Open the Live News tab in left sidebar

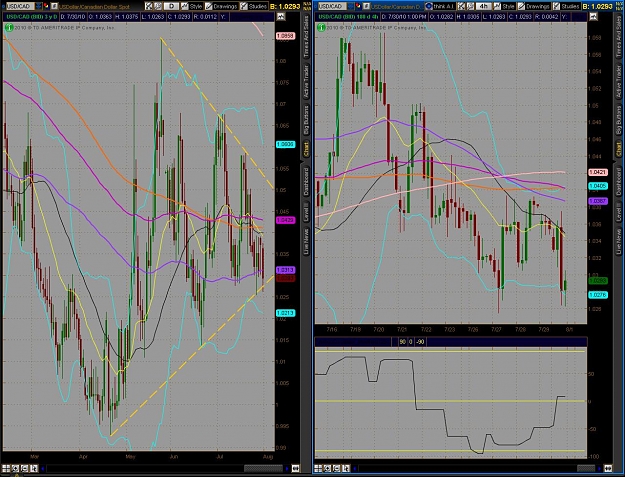pos(306,240)
